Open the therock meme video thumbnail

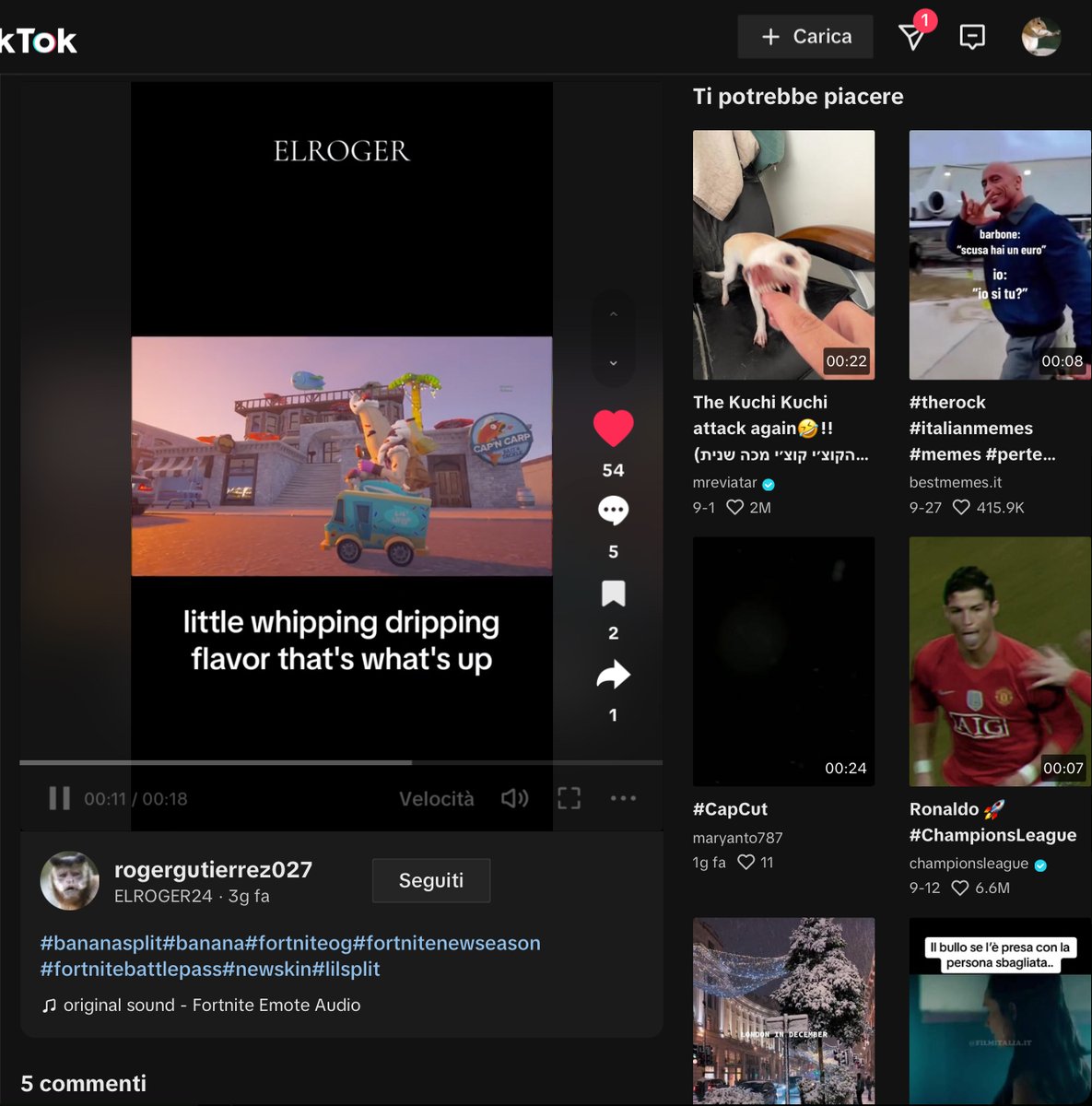point(1000,254)
